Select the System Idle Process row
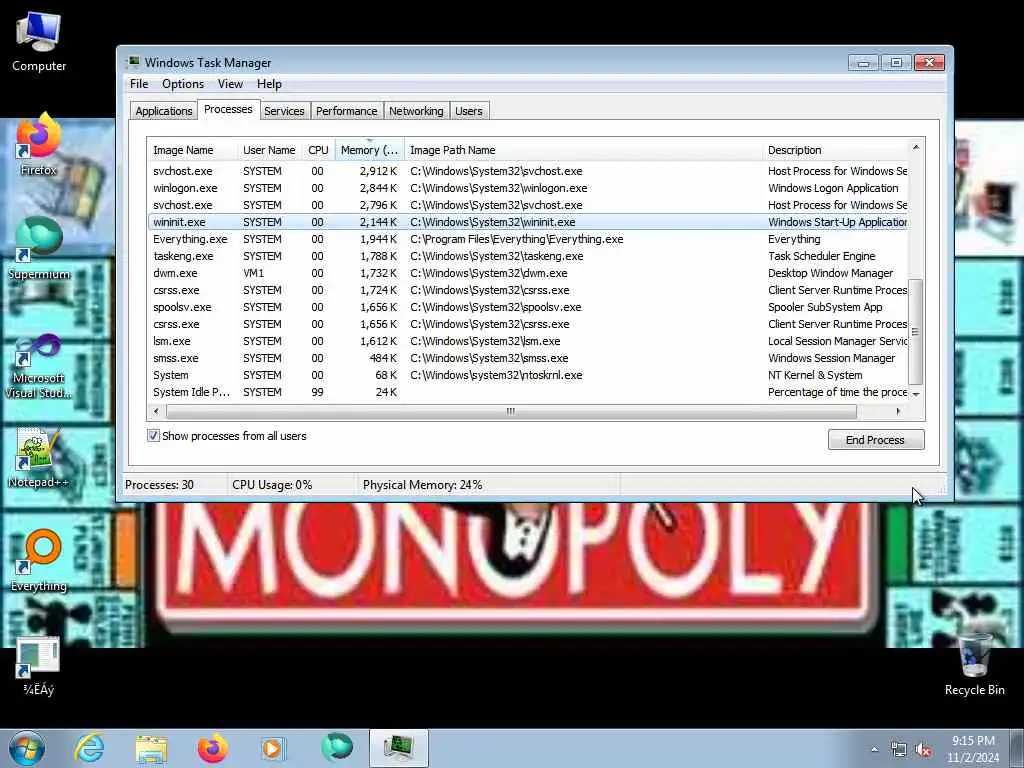Screen dimensions: 1024x768 (x=528, y=392)
